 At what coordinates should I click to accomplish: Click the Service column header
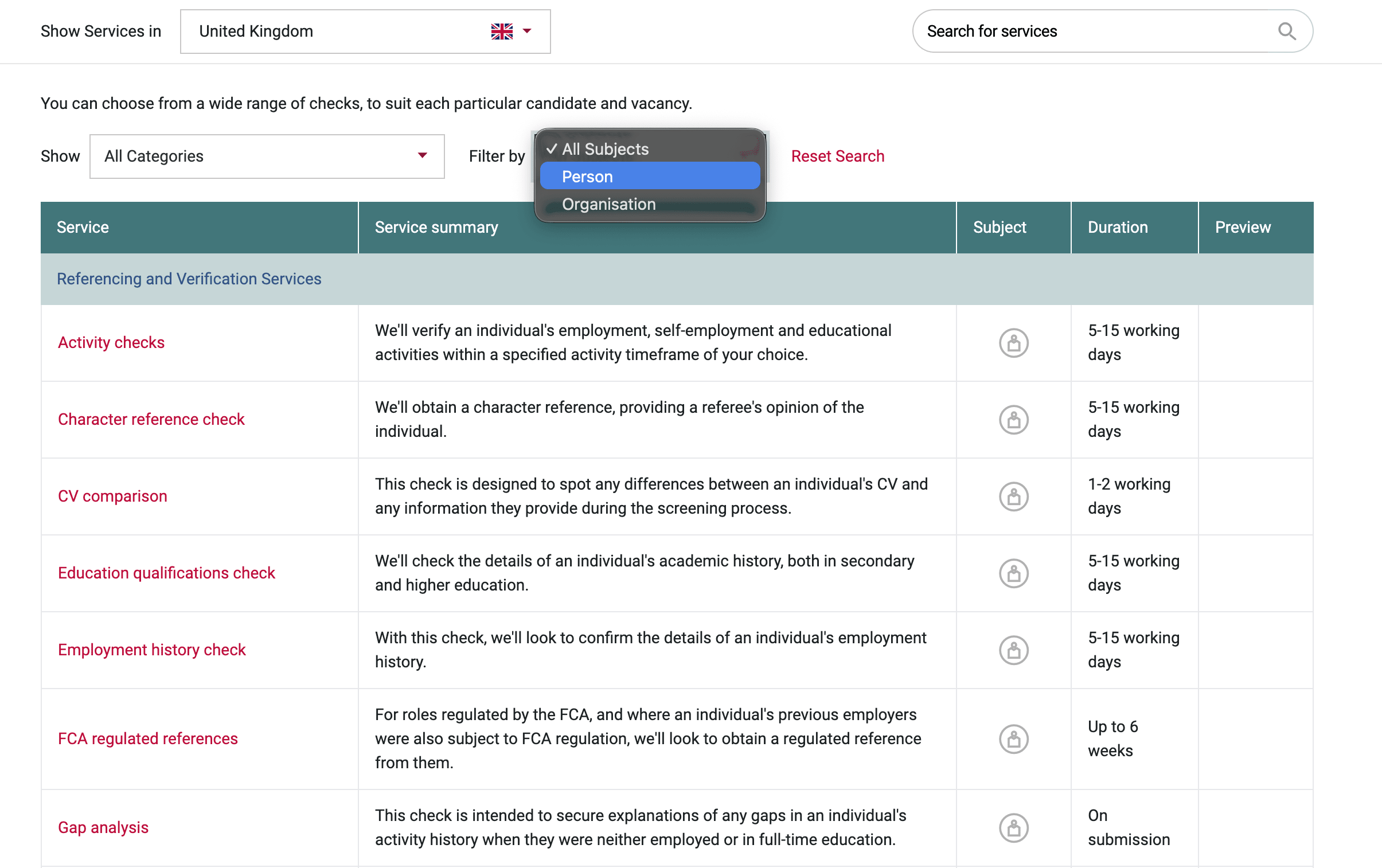point(199,228)
